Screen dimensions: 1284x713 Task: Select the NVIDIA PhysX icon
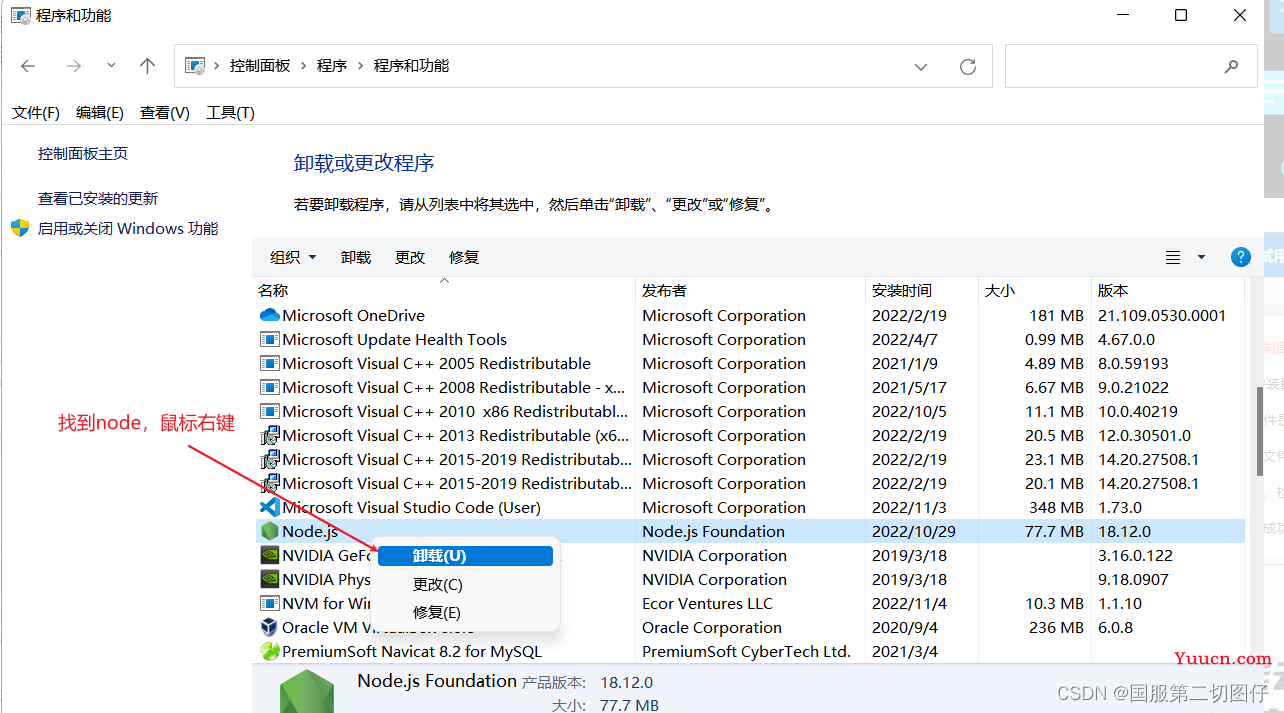(x=269, y=579)
